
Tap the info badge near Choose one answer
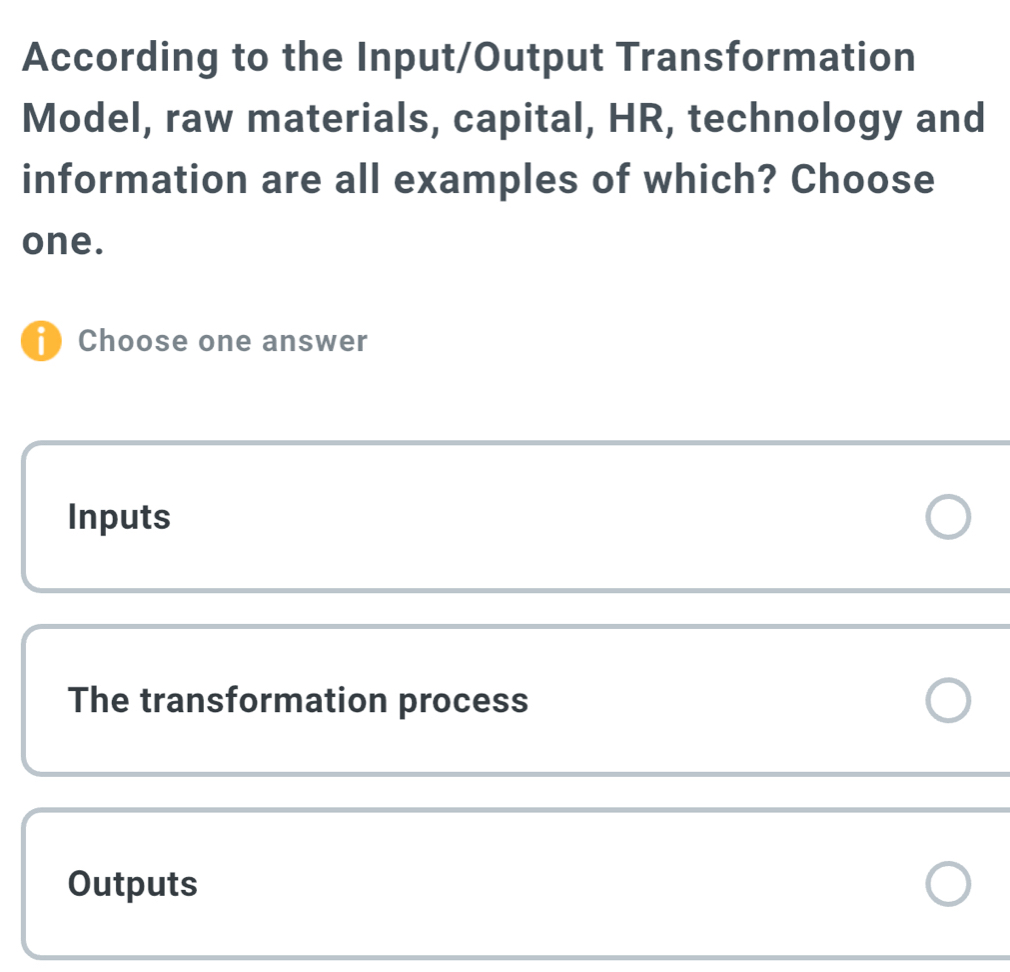tap(41, 341)
